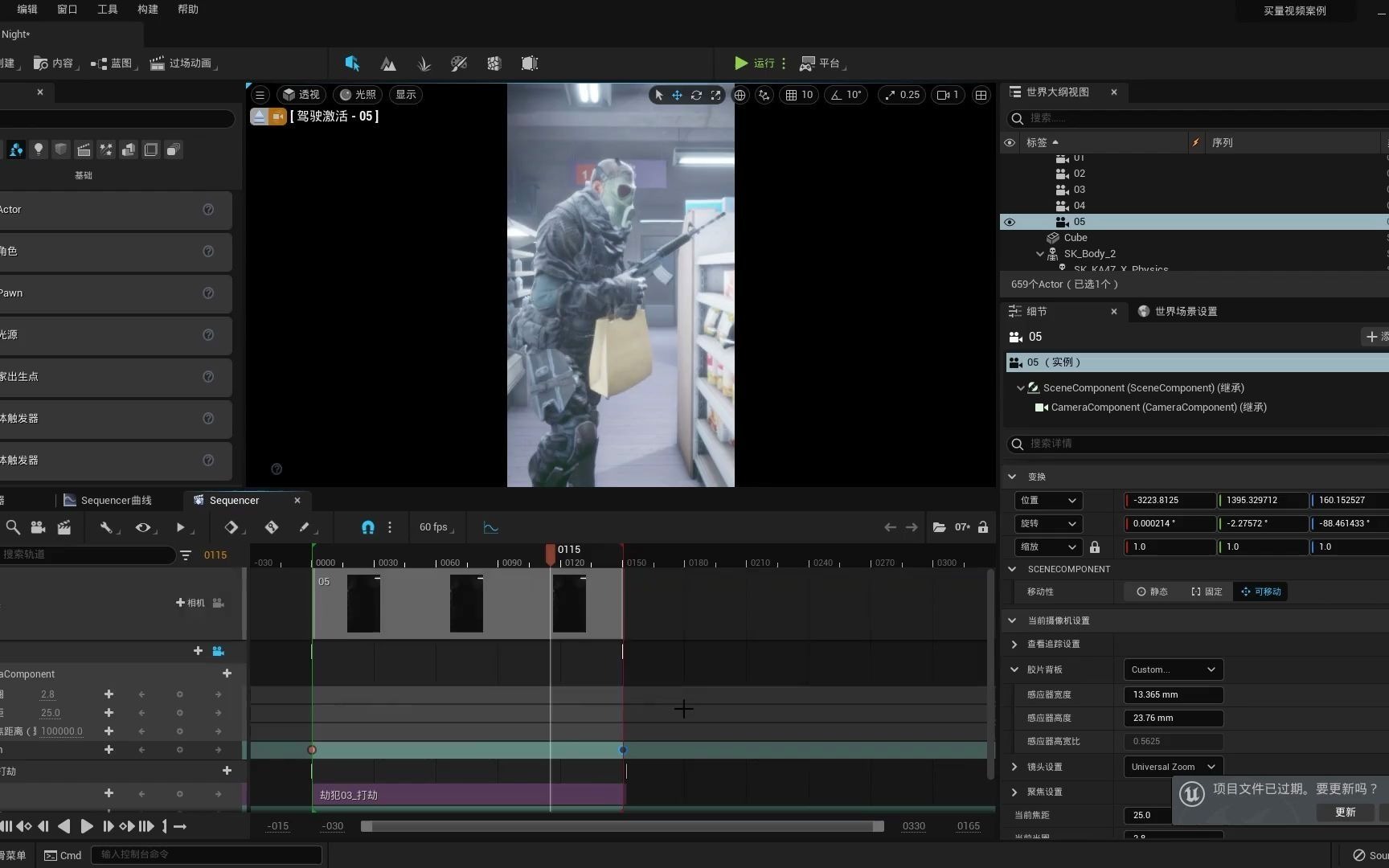Screen dimensions: 1389x868
Task: Select the viewport rotate tool
Action: click(697, 95)
